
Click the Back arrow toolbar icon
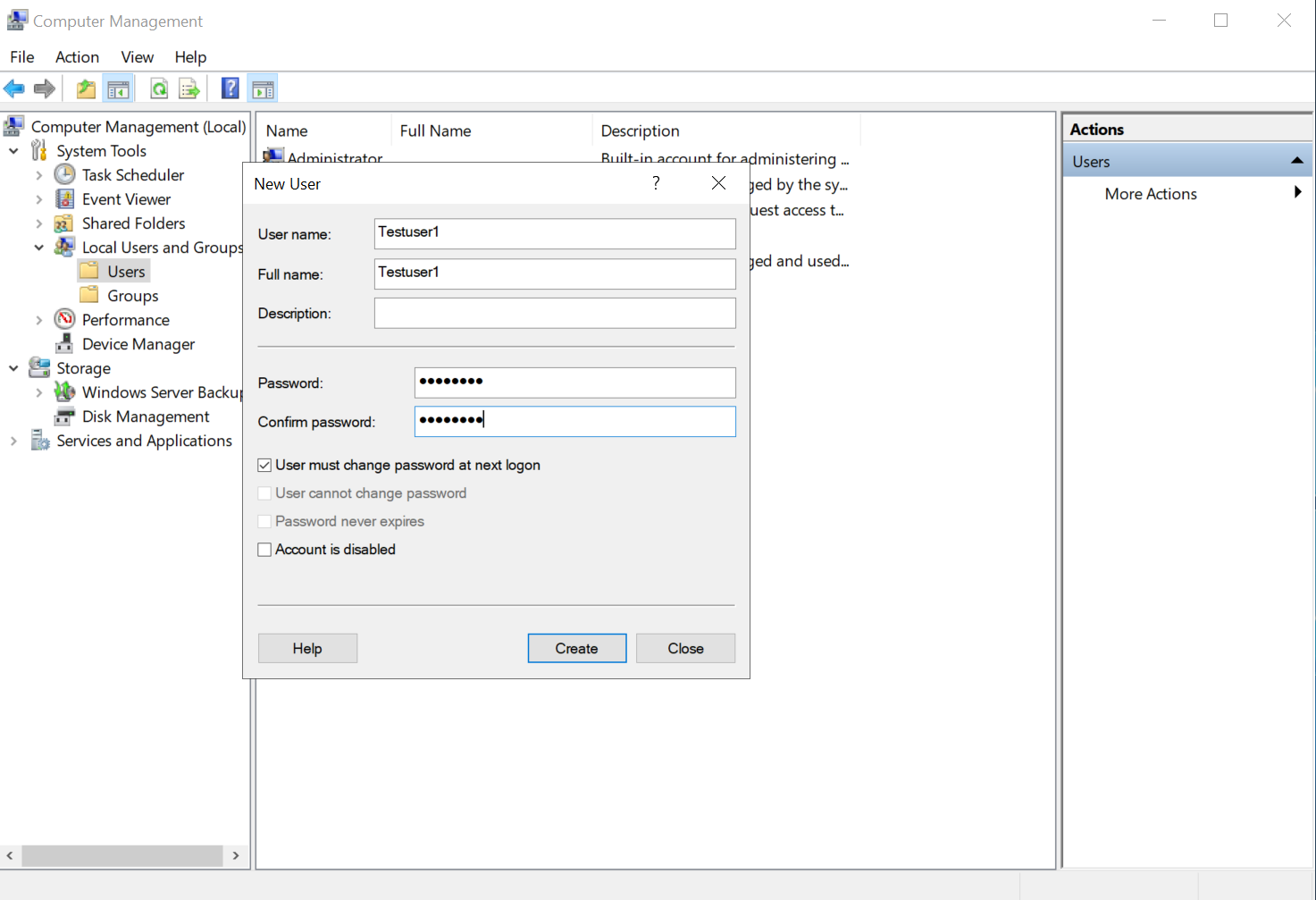pos(14,88)
